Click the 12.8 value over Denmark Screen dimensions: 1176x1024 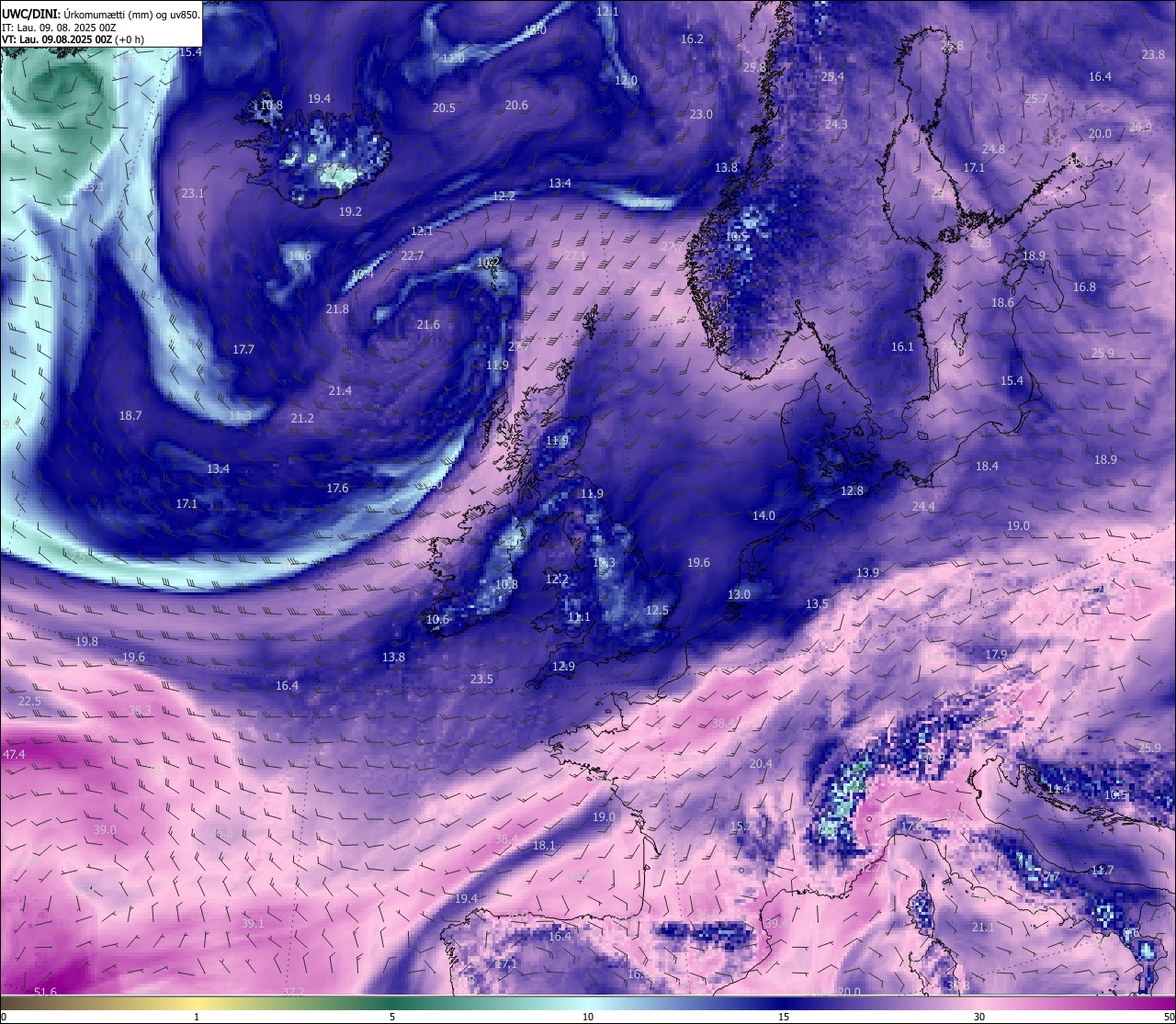852,491
